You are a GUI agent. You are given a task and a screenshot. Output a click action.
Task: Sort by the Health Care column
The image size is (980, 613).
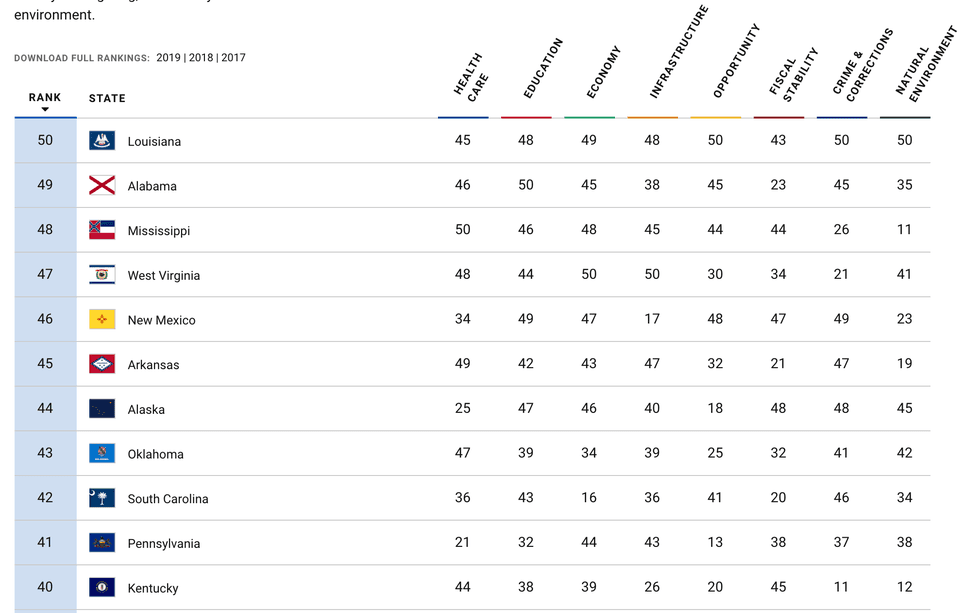pyautogui.click(x=469, y=78)
